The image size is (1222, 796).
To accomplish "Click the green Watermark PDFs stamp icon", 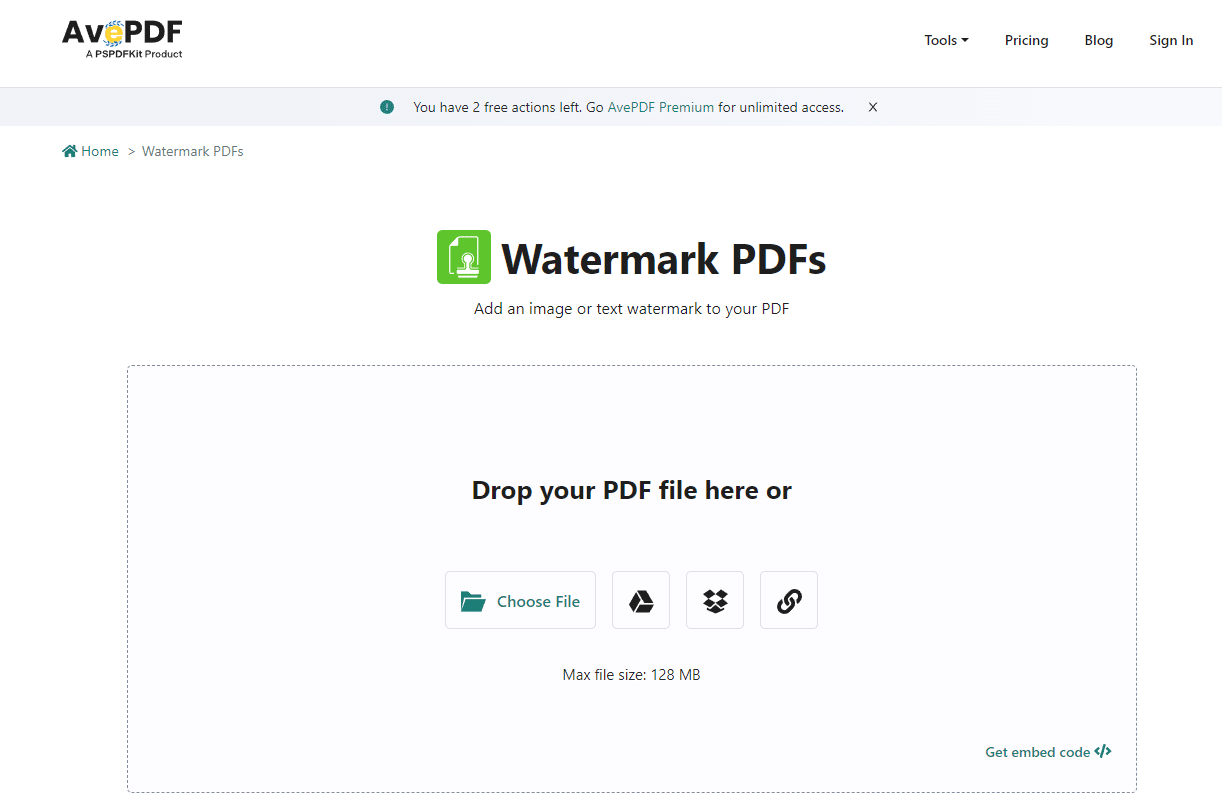I will coord(464,257).
